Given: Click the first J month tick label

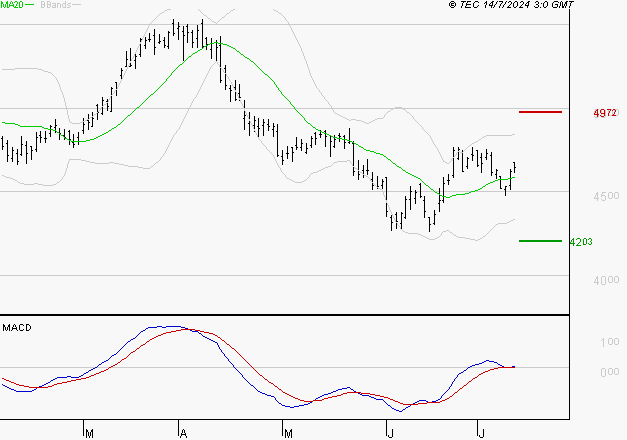Looking at the screenshot, I should (391, 433).
